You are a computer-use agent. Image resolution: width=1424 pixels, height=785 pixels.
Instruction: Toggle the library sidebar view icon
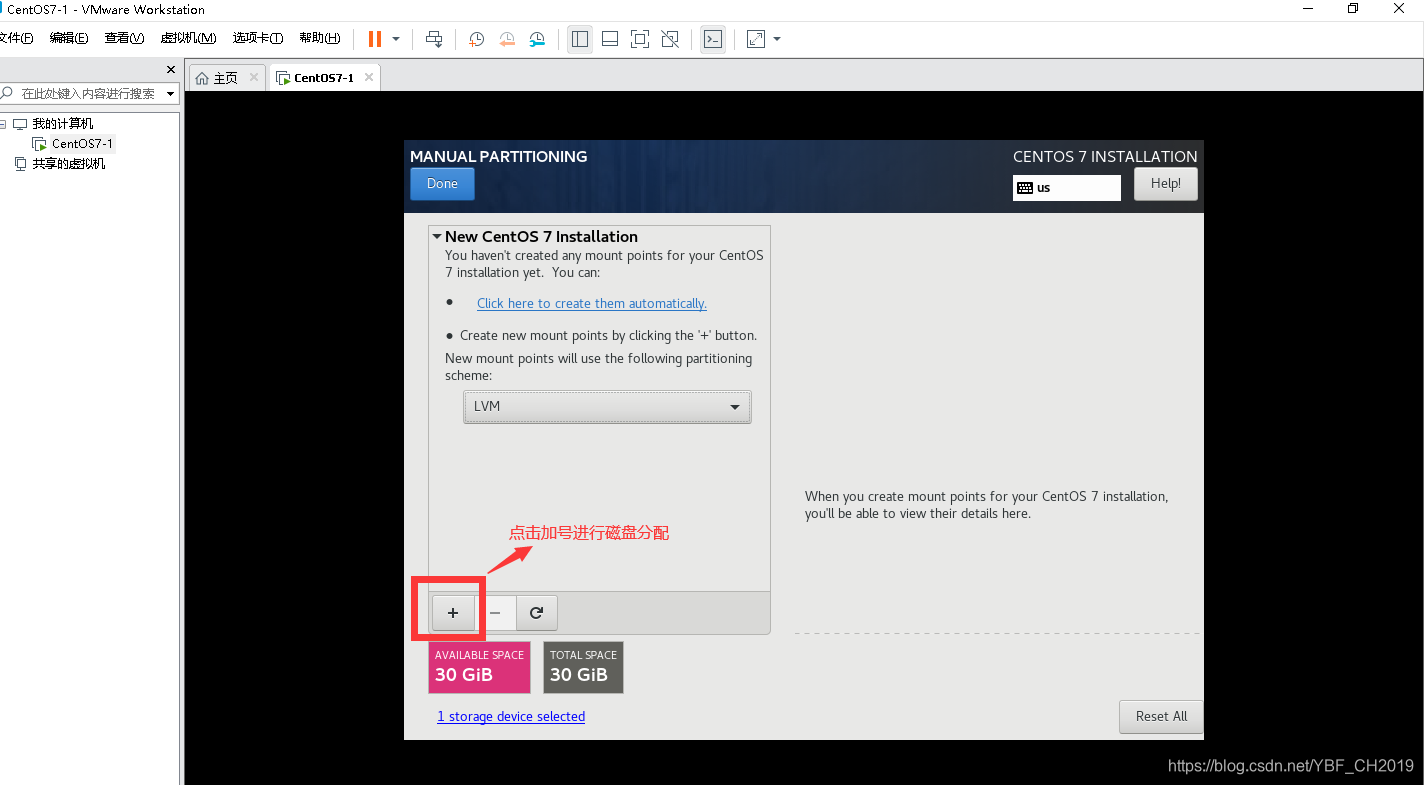(x=579, y=39)
